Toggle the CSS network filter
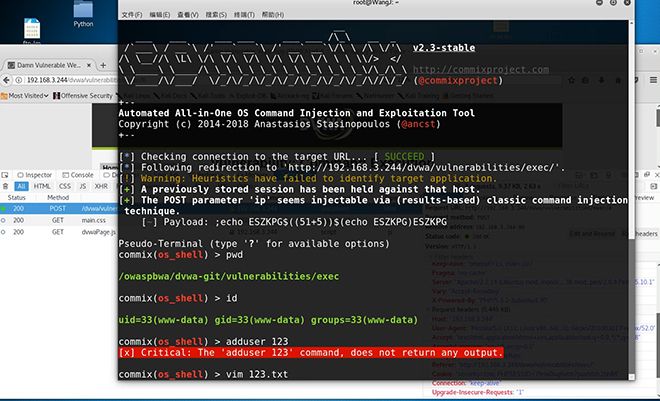Screen dimensions: 660x401 click(64, 186)
